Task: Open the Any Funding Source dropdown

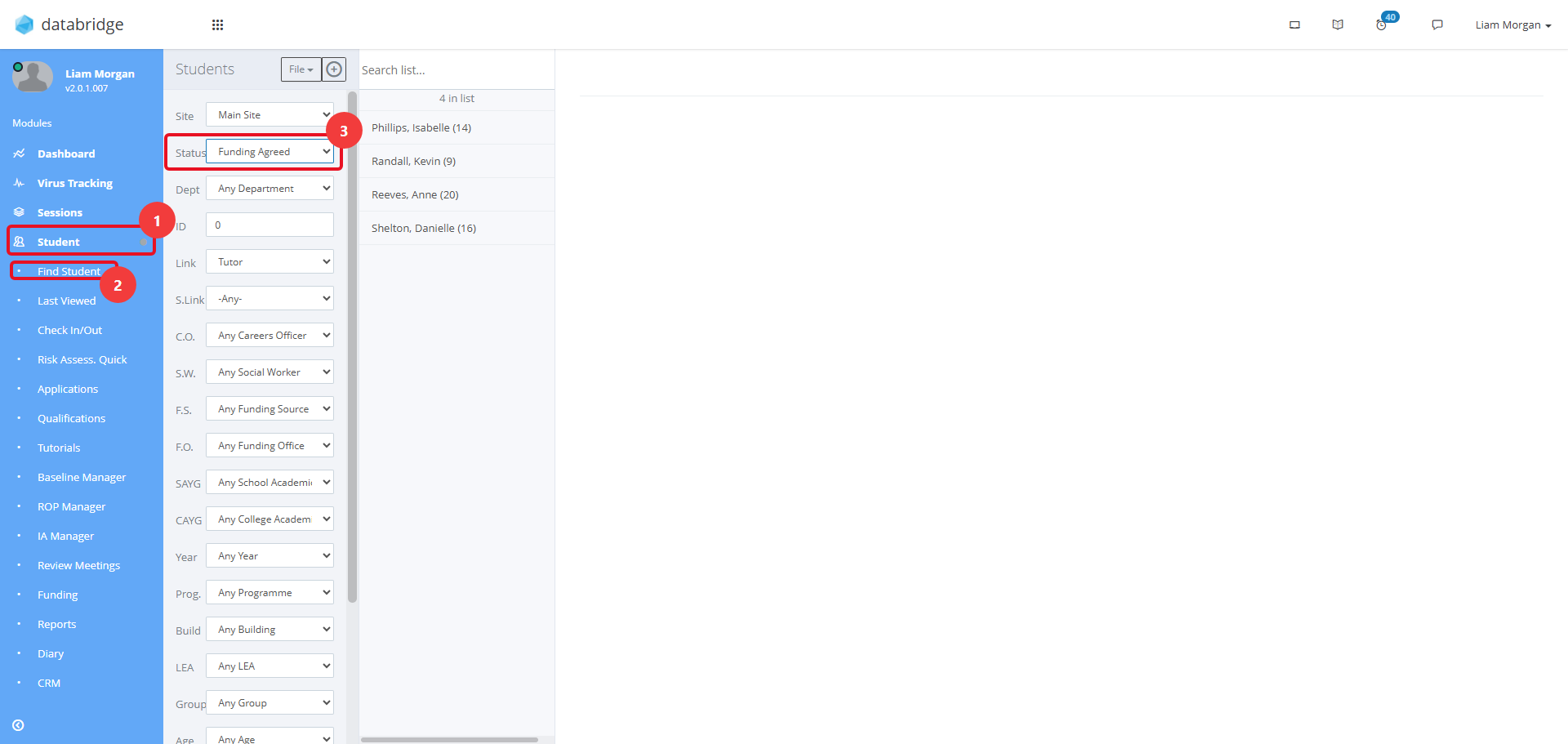Action: 269,409
